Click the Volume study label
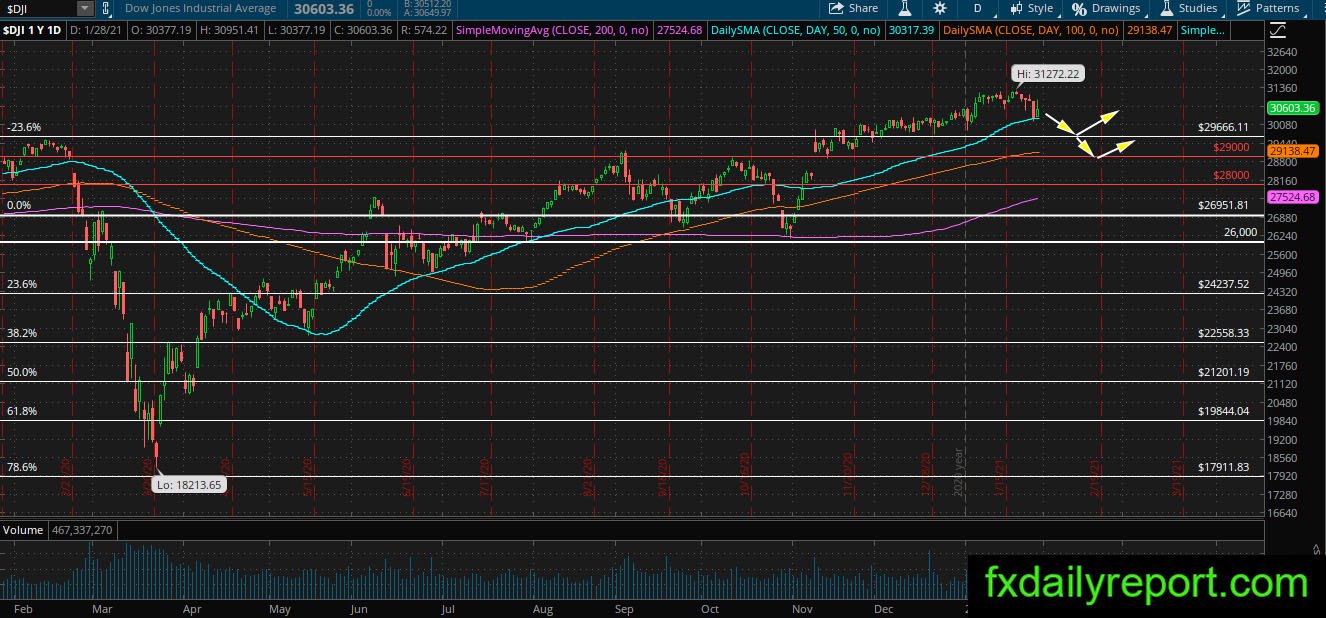The width and height of the screenshot is (1326, 618). click(x=23, y=529)
